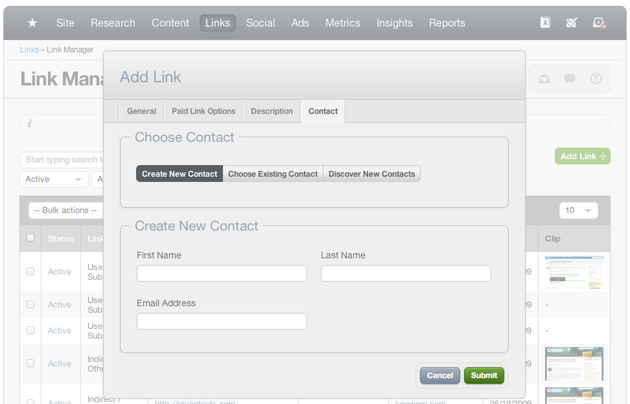Click Active status in second row
Screen dimensions: 630x404
[x=59, y=305]
